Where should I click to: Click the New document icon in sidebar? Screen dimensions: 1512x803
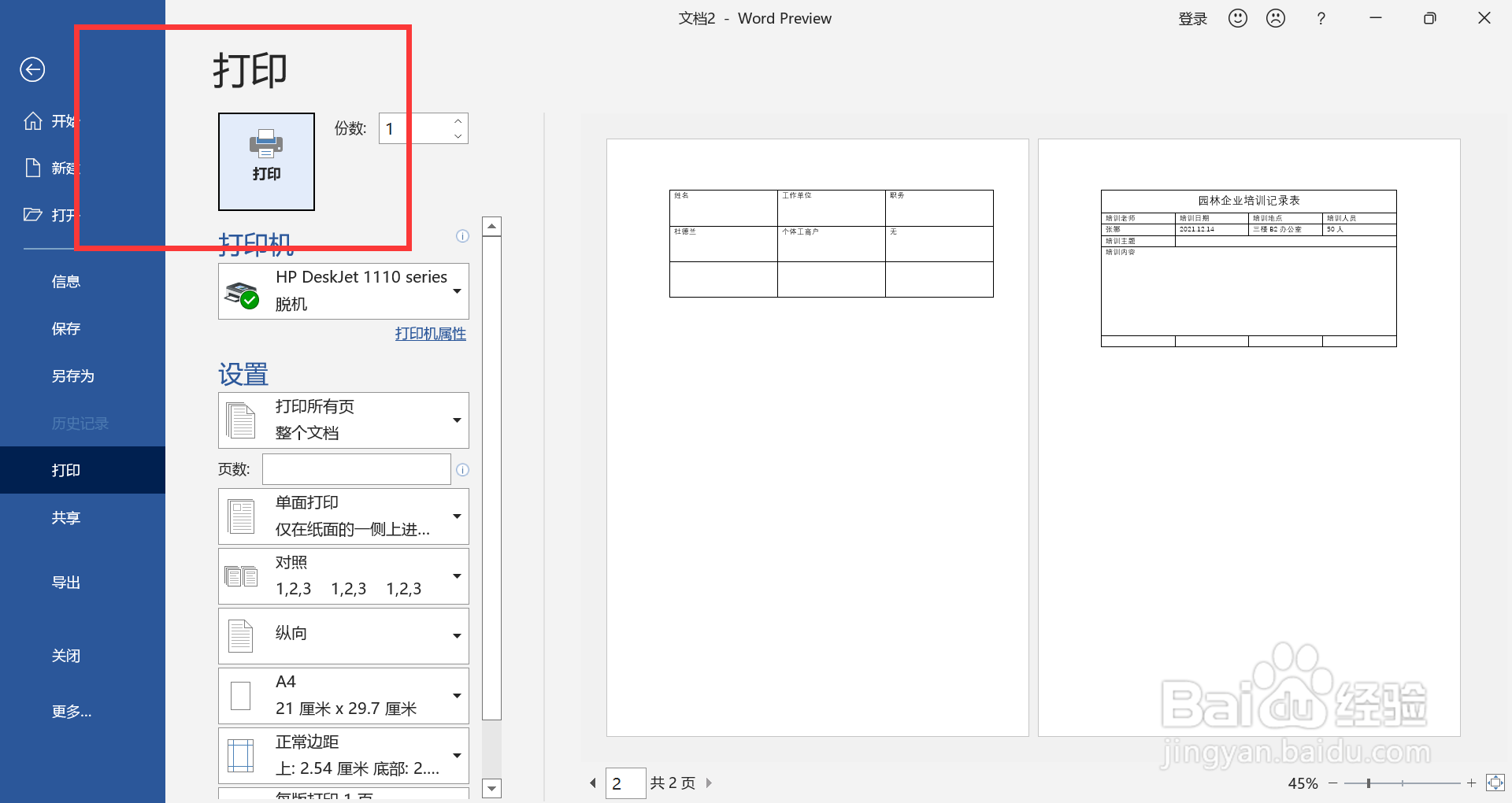tap(33, 168)
